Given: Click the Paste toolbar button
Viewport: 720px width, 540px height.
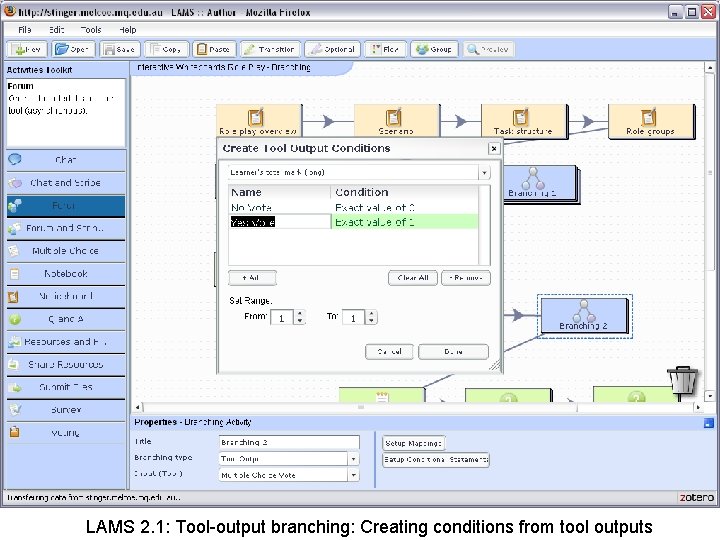Looking at the screenshot, I should coord(214,49).
